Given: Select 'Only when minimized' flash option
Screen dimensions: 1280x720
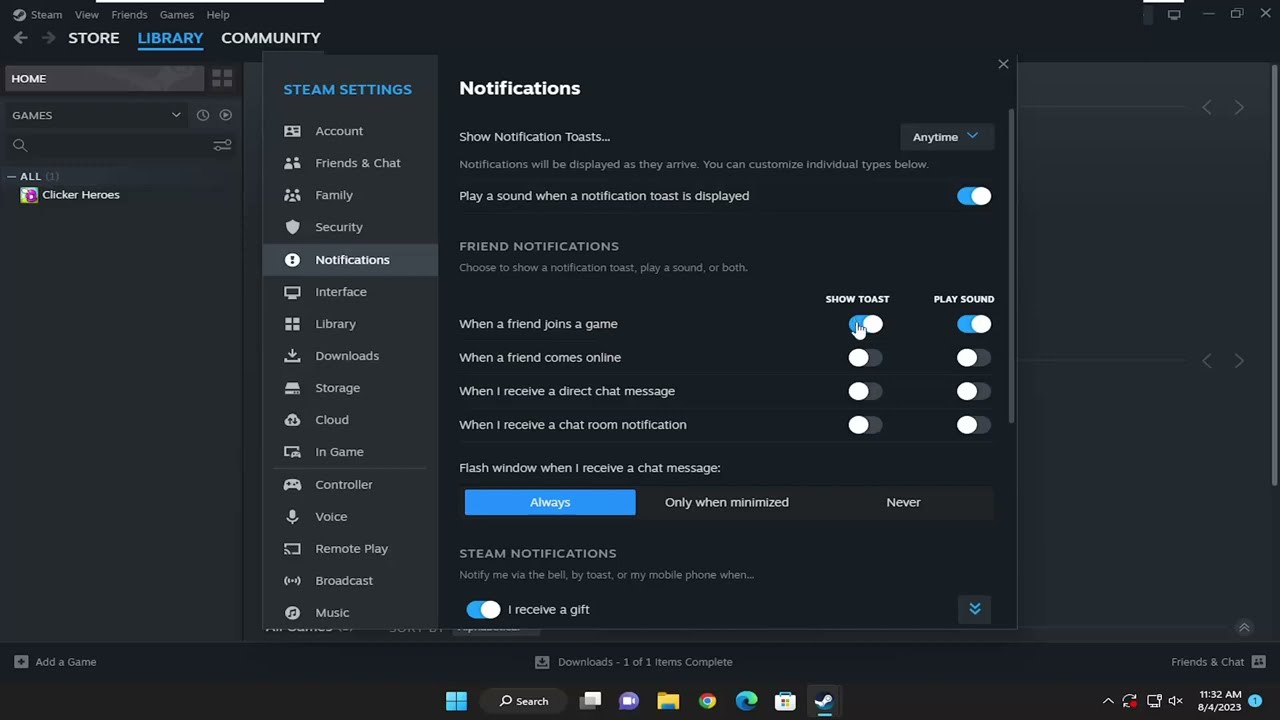Looking at the screenshot, I should pyautogui.click(x=727, y=502).
